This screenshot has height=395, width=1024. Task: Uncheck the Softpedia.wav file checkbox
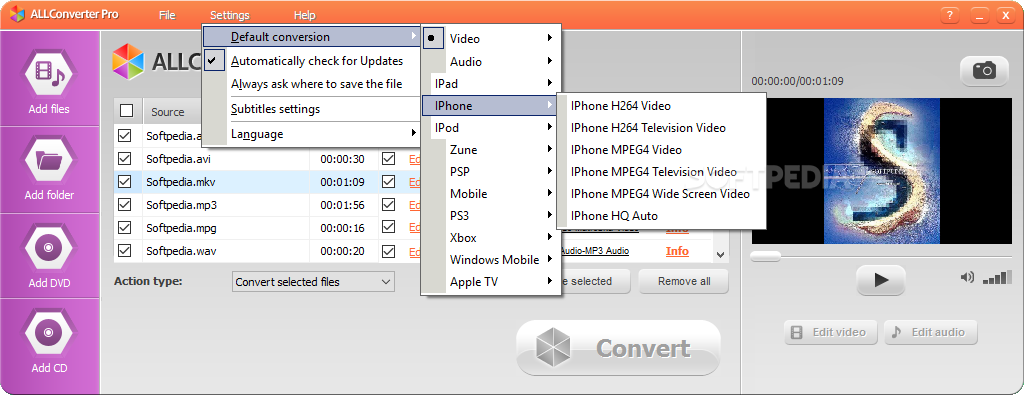pos(124,250)
